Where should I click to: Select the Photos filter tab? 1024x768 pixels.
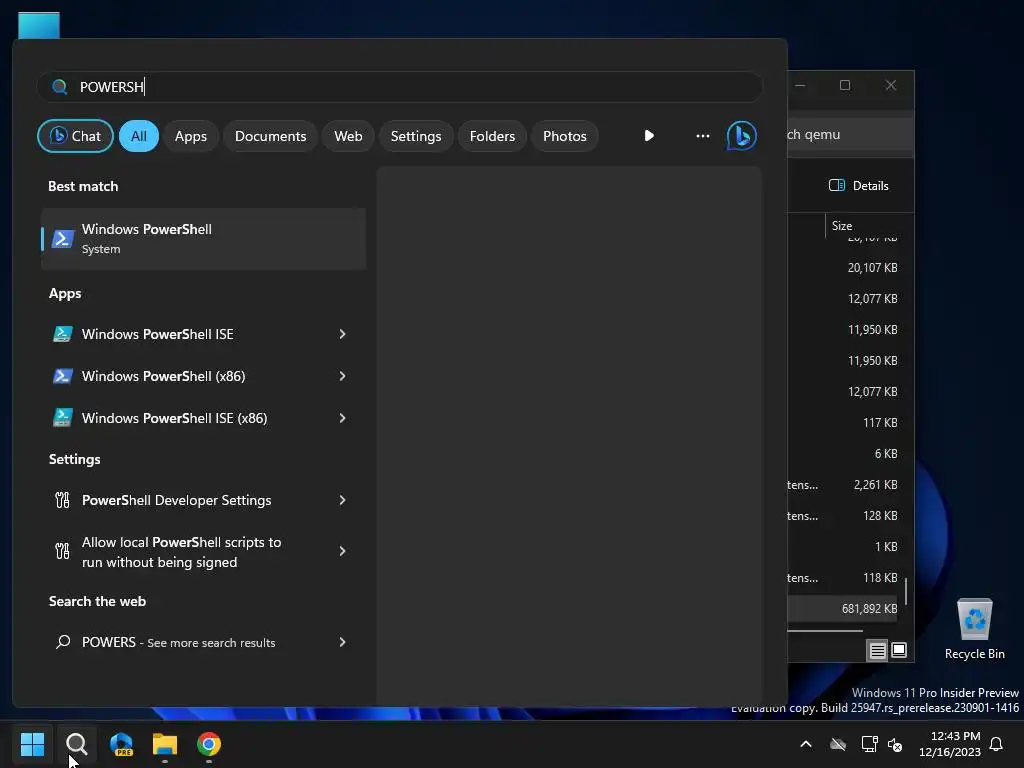[565, 136]
